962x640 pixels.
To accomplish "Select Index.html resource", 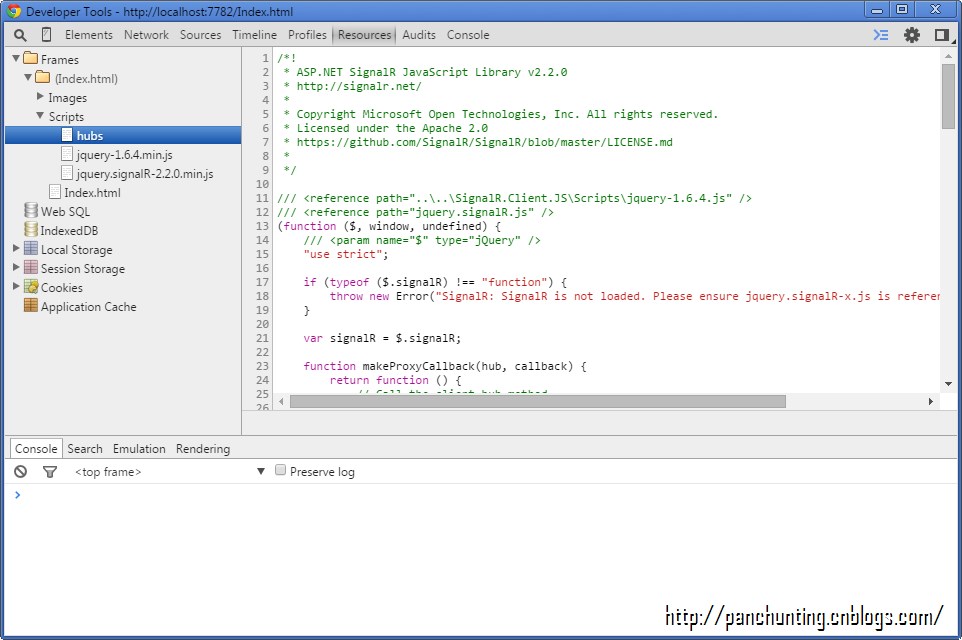I will tap(93, 193).
